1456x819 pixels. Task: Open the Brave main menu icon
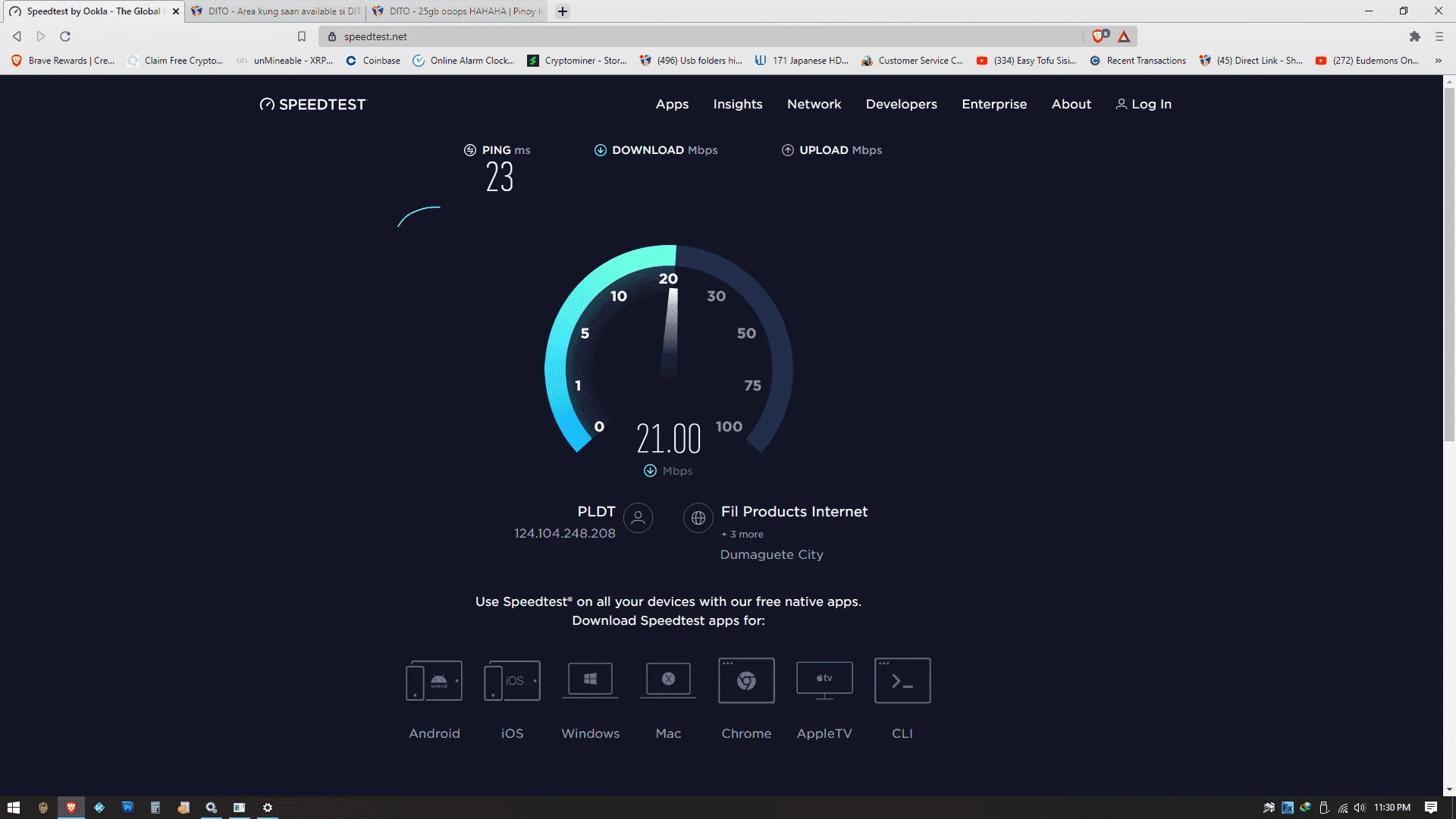point(1439,36)
